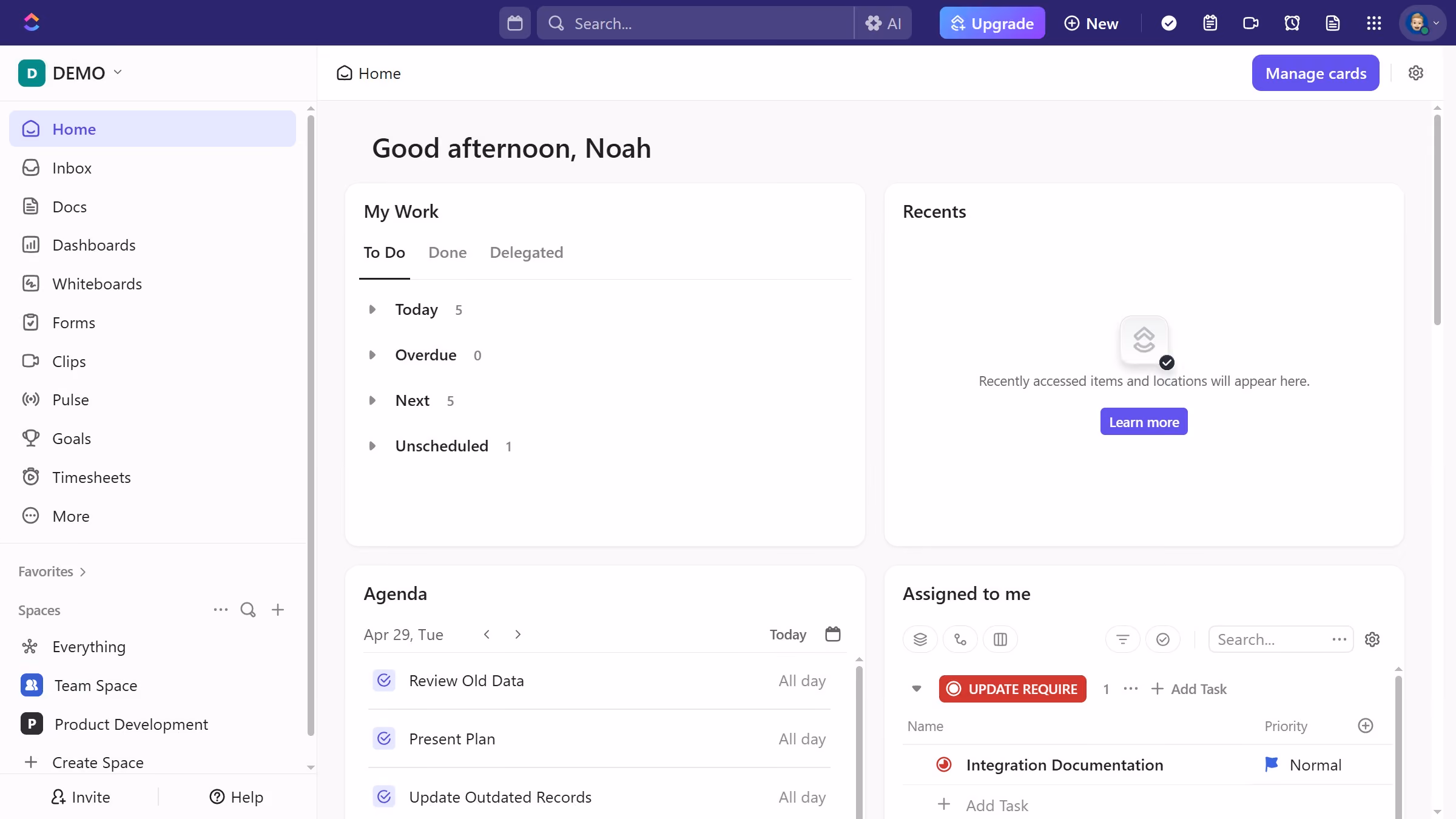Search Spaces with magnifier icon
Image resolution: width=1456 pixels, height=819 pixels.
tap(248, 609)
